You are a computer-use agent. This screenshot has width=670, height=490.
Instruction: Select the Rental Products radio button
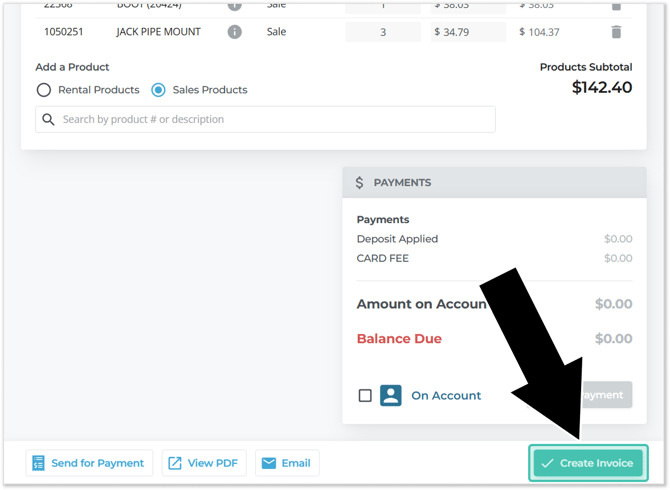click(x=44, y=90)
